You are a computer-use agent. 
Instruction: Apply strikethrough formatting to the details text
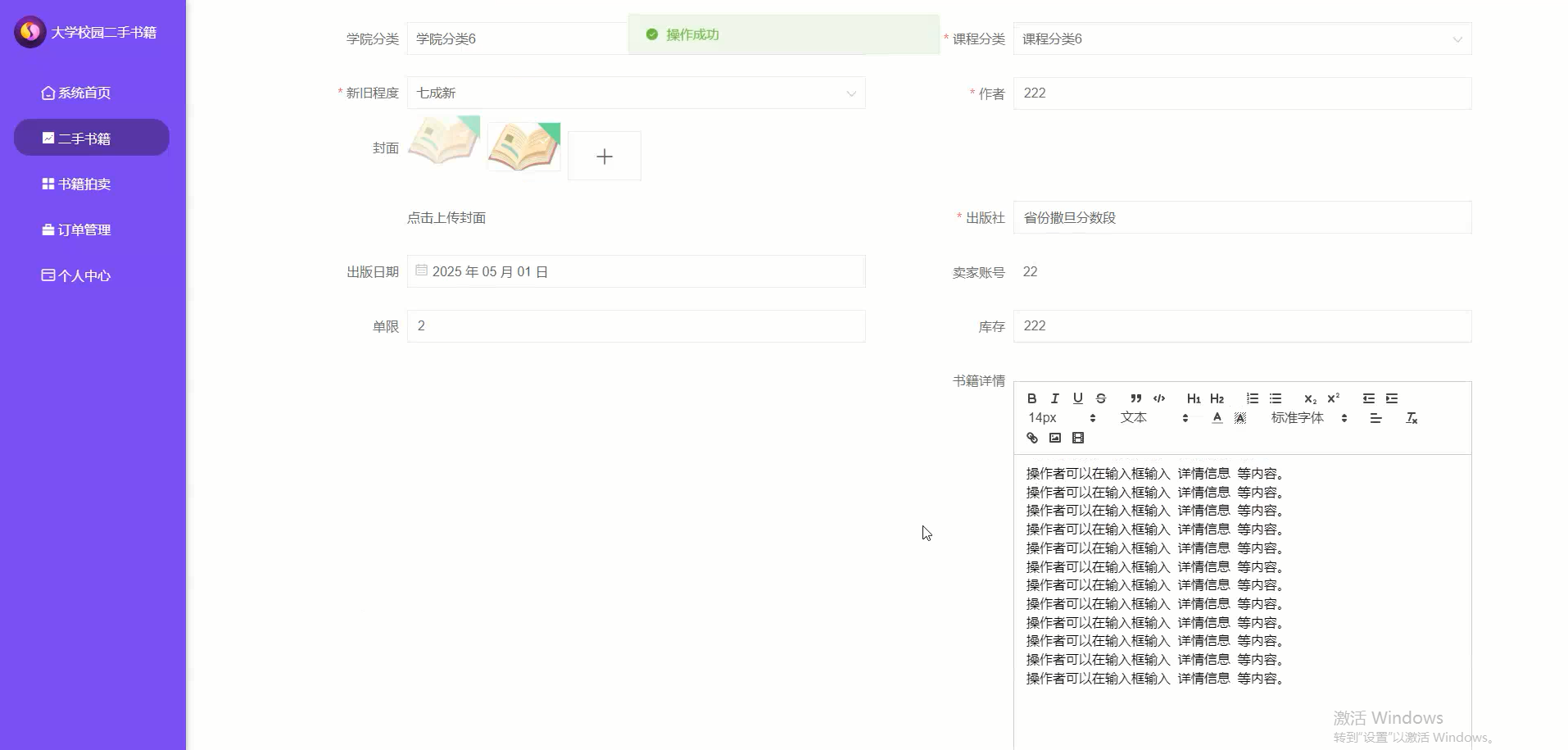pyautogui.click(x=1102, y=398)
